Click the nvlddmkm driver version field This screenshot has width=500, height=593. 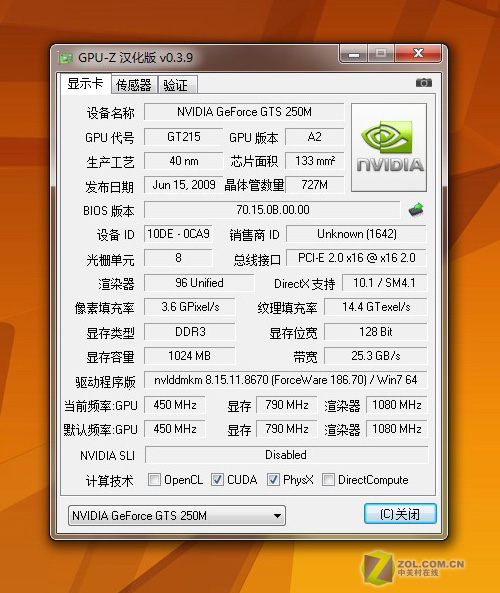pyautogui.click(x=286, y=380)
